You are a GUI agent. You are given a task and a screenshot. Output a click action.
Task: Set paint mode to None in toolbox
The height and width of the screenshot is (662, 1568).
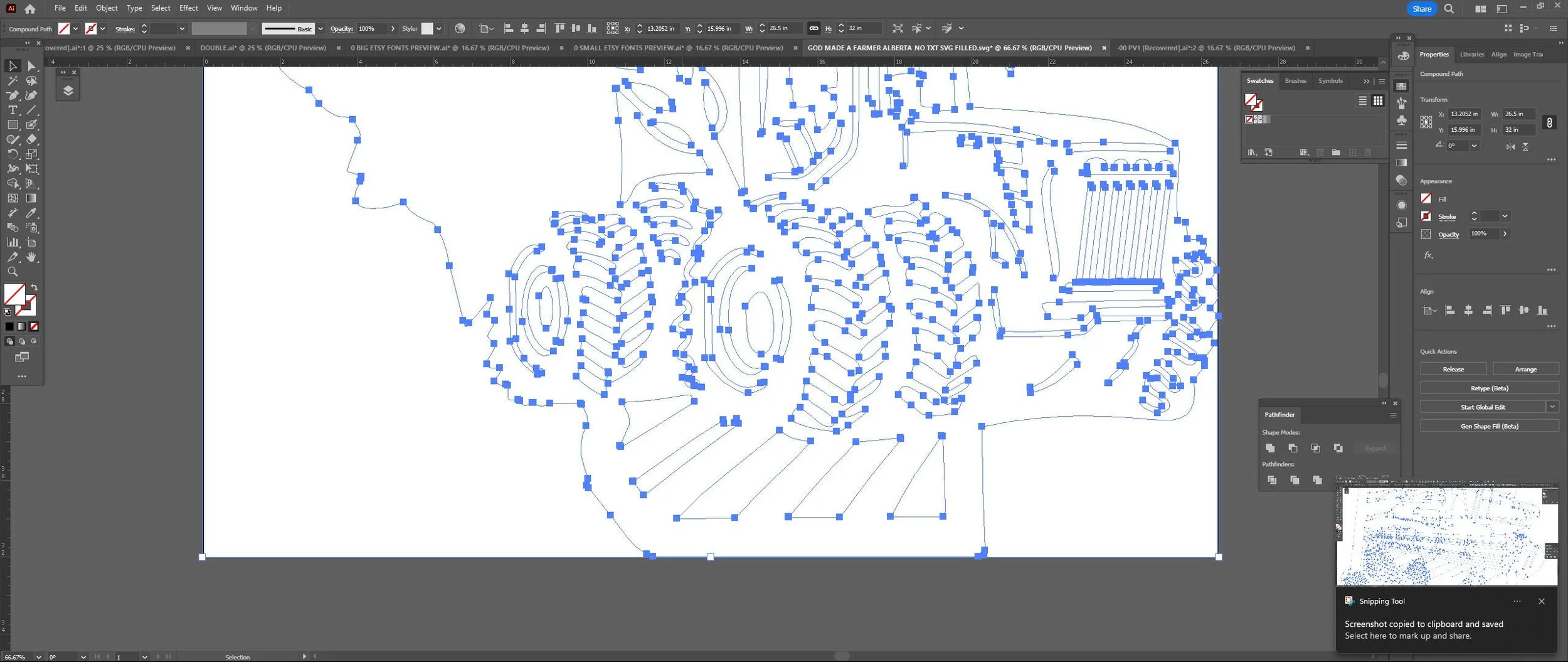tap(34, 326)
